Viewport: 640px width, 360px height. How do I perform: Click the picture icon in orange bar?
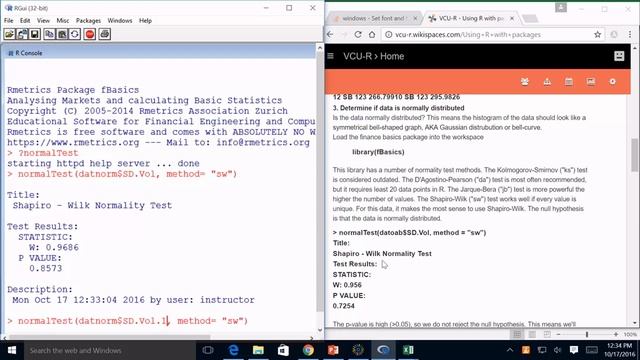(x=591, y=82)
